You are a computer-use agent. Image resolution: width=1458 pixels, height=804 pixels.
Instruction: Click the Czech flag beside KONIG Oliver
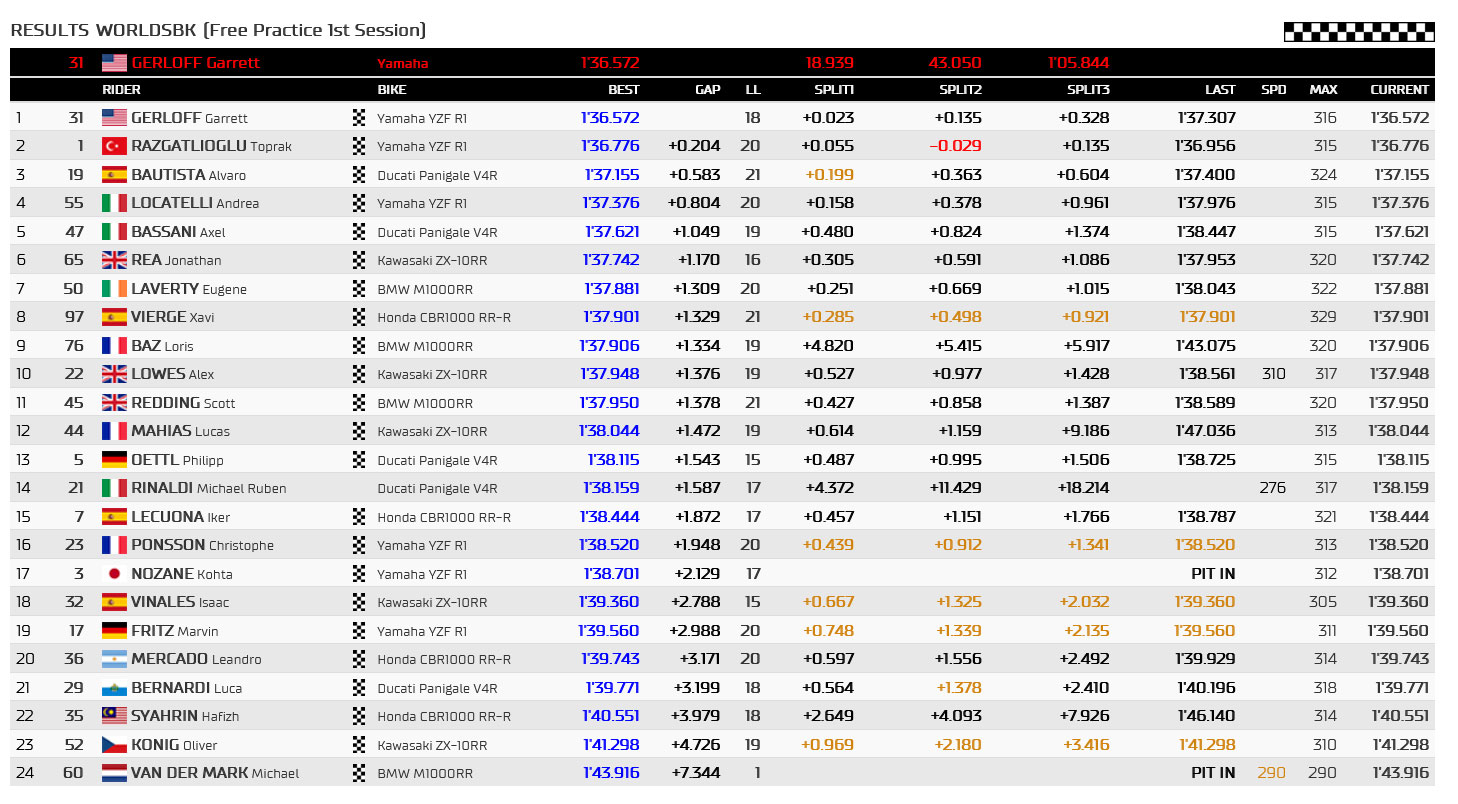[x=115, y=745]
